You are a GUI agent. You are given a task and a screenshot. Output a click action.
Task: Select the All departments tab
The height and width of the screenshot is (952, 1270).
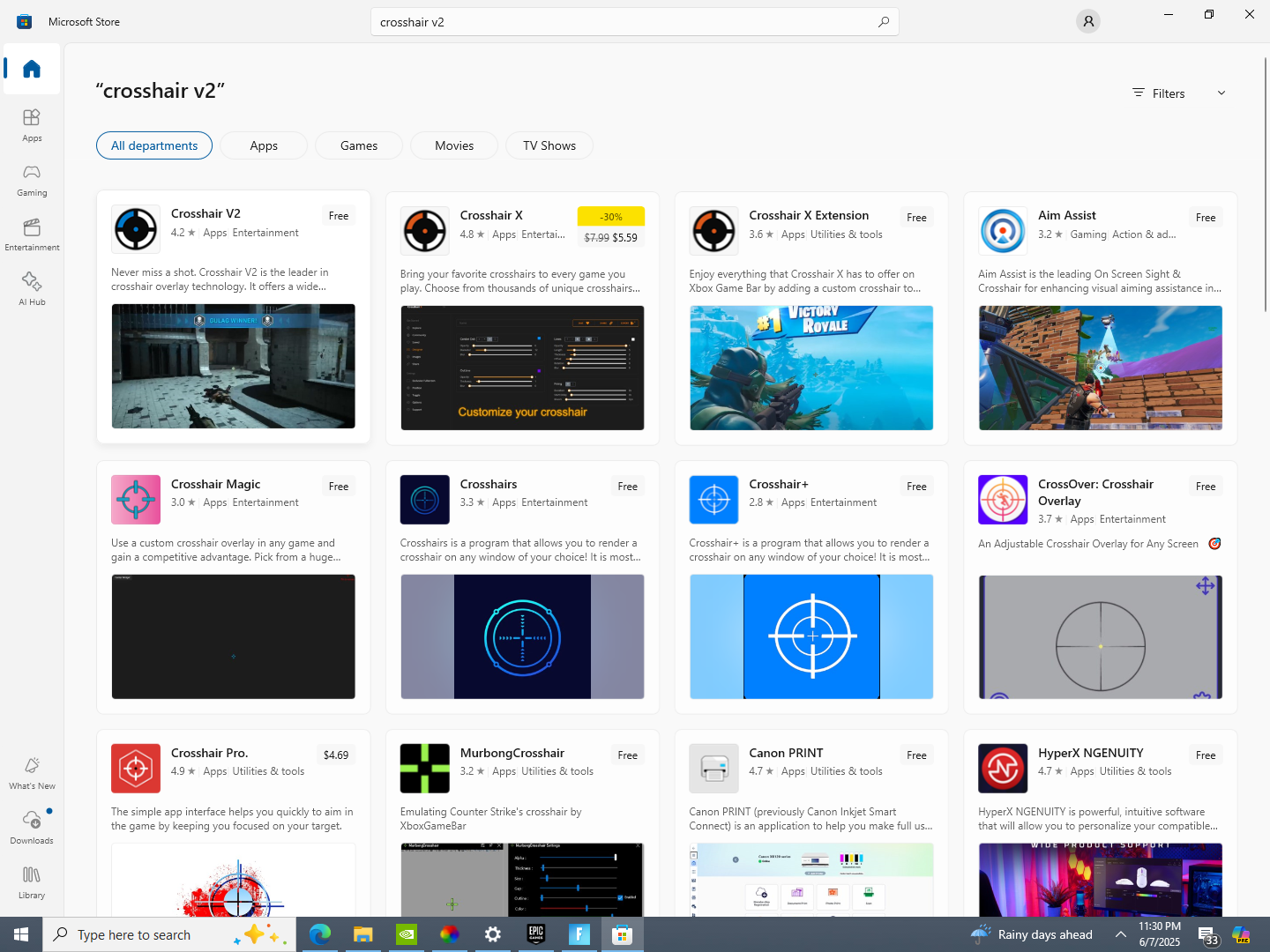pos(154,145)
